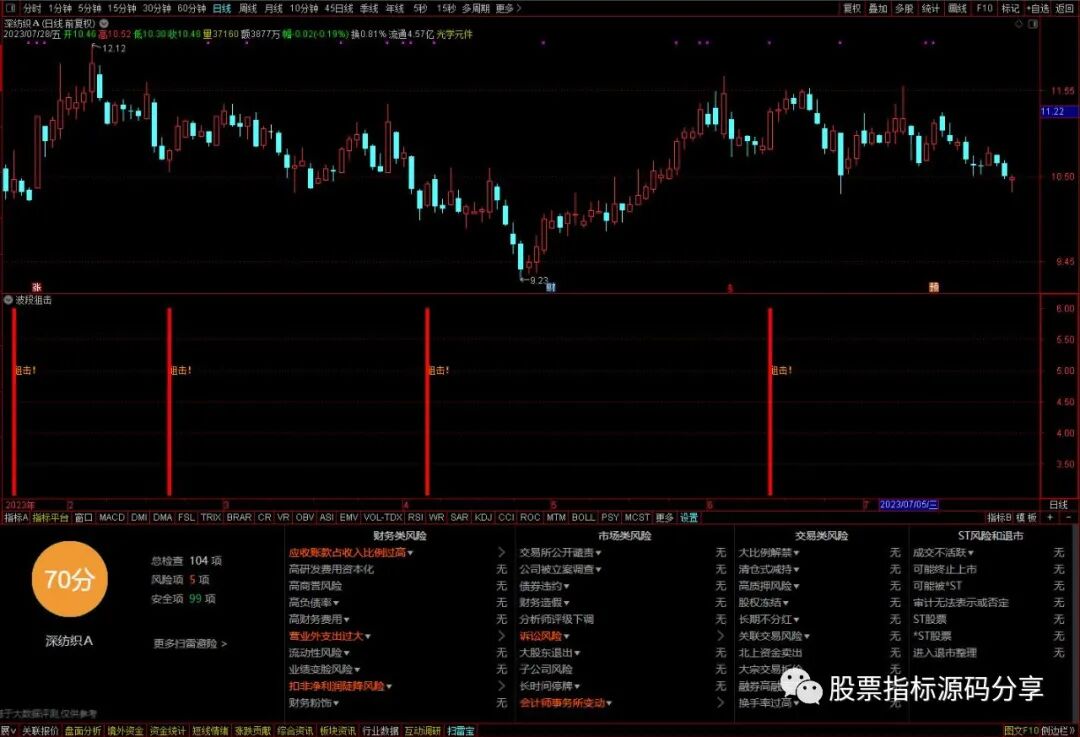Click the 多股 multi-stock button

tap(904, 8)
